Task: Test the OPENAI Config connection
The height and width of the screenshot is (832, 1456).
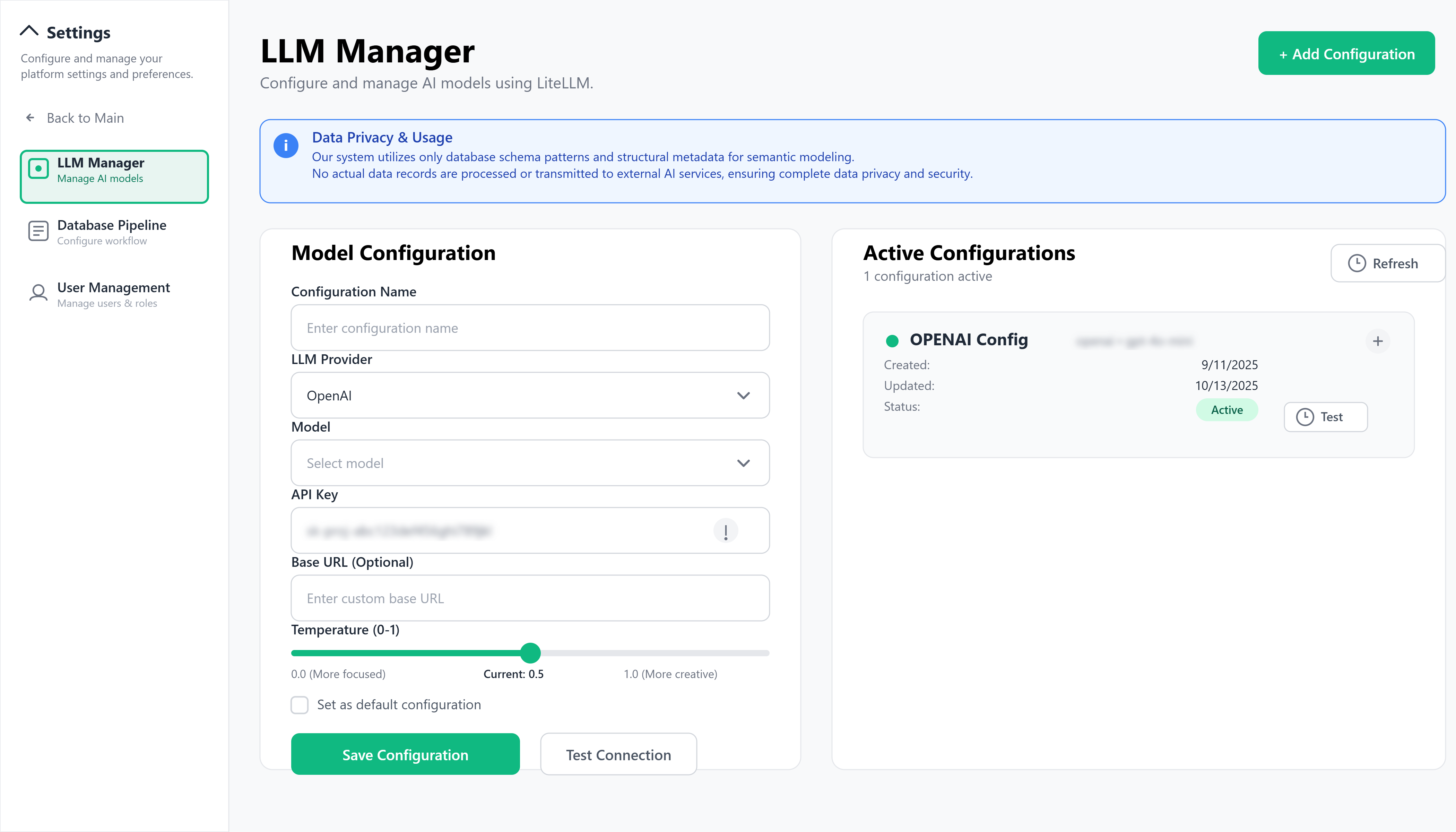Action: [1326, 417]
